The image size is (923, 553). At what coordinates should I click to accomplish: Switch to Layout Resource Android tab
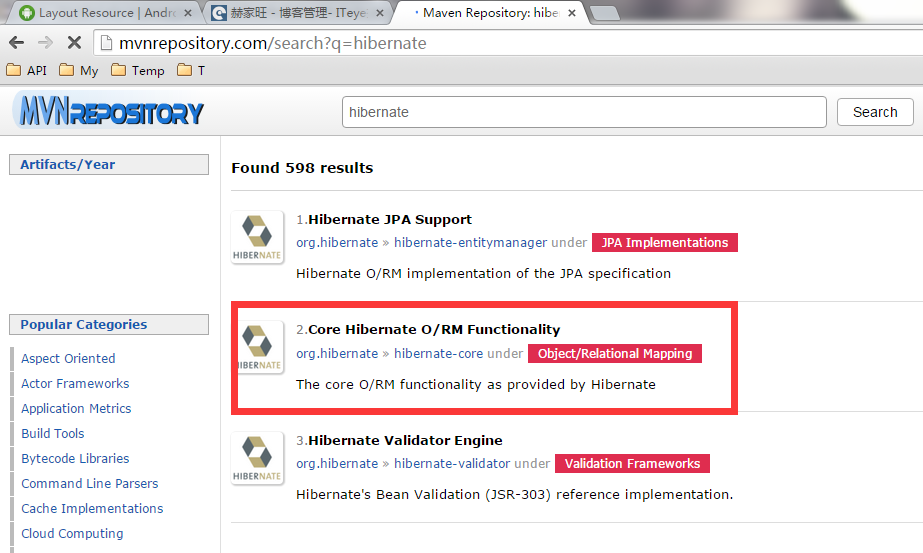click(106, 13)
